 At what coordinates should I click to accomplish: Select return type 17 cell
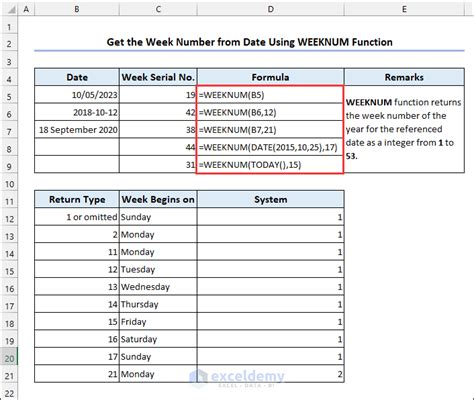(x=77, y=356)
